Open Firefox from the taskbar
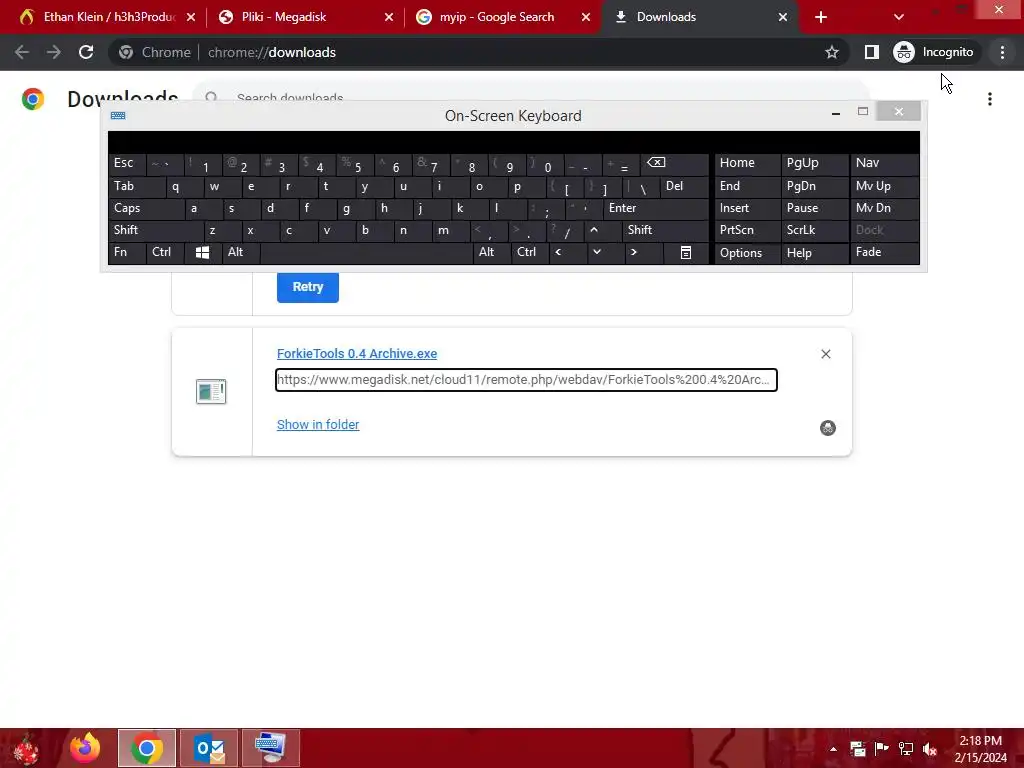This screenshot has height=768, width=1024. coord(85,748)
